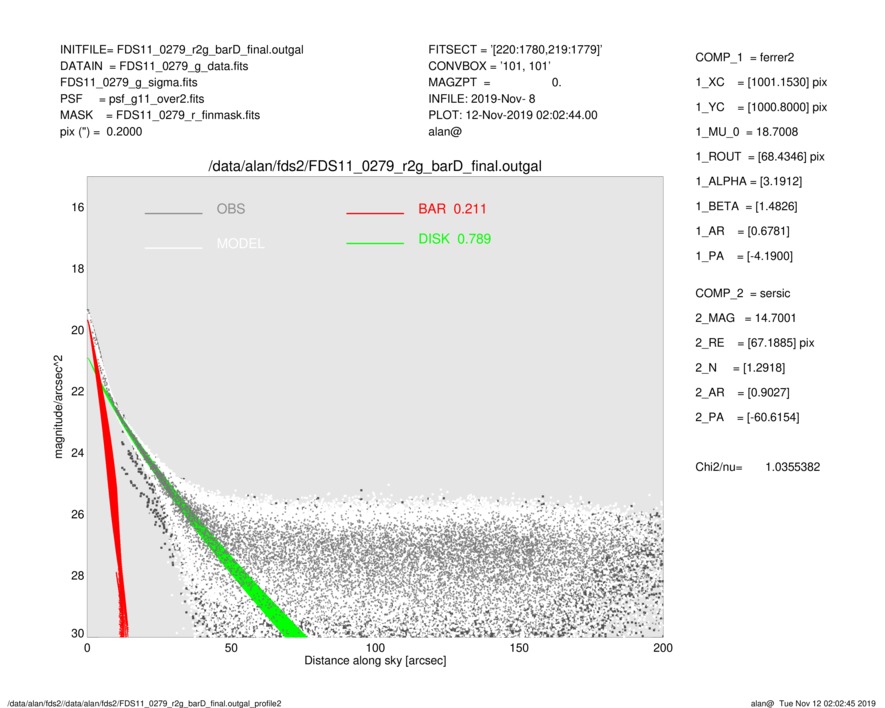Click the 1_ROUT = [68.4346] pix value
This screenshot has width=885, height=708.
[760, 157]
